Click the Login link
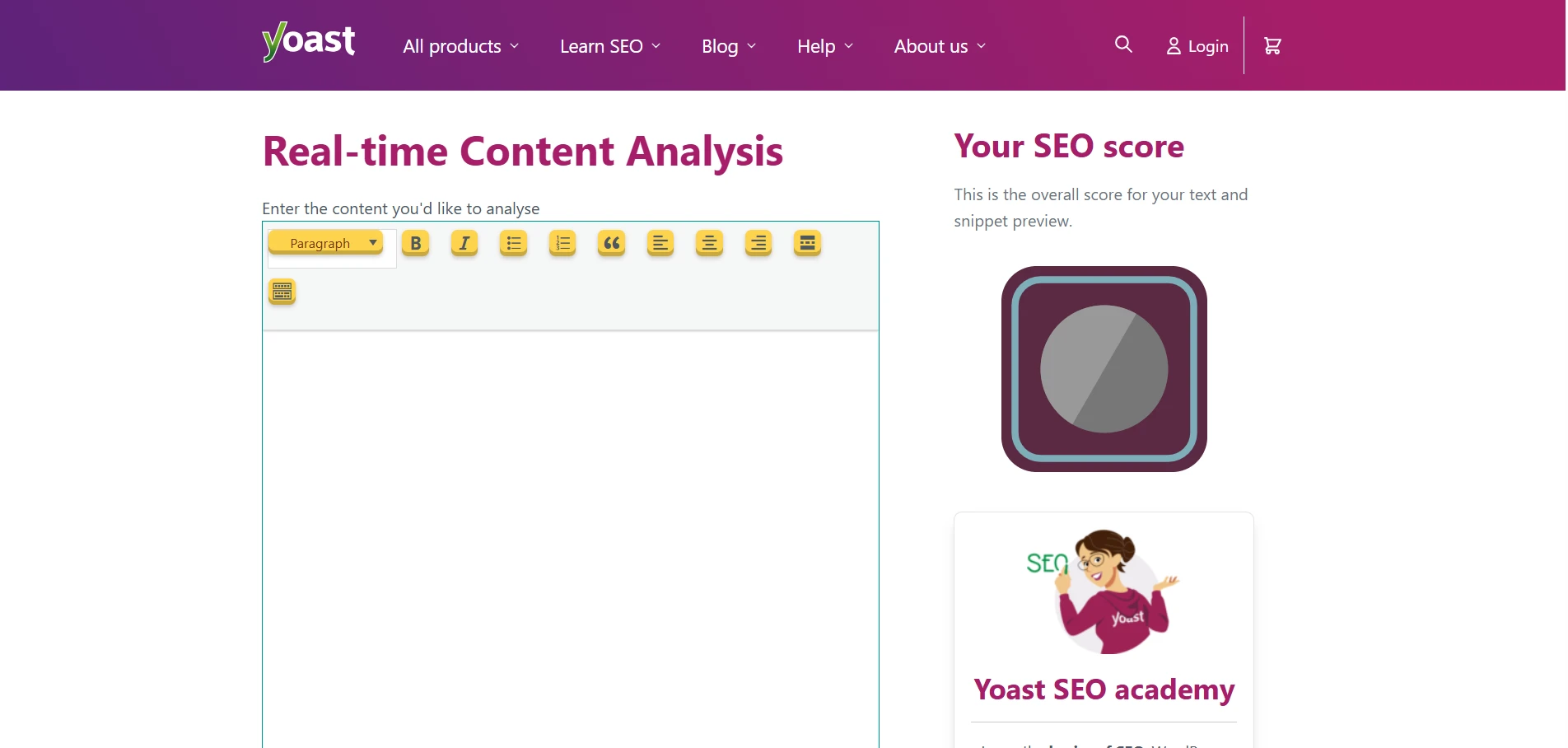Screen dimensions: 1568x748 point(1197,46)
